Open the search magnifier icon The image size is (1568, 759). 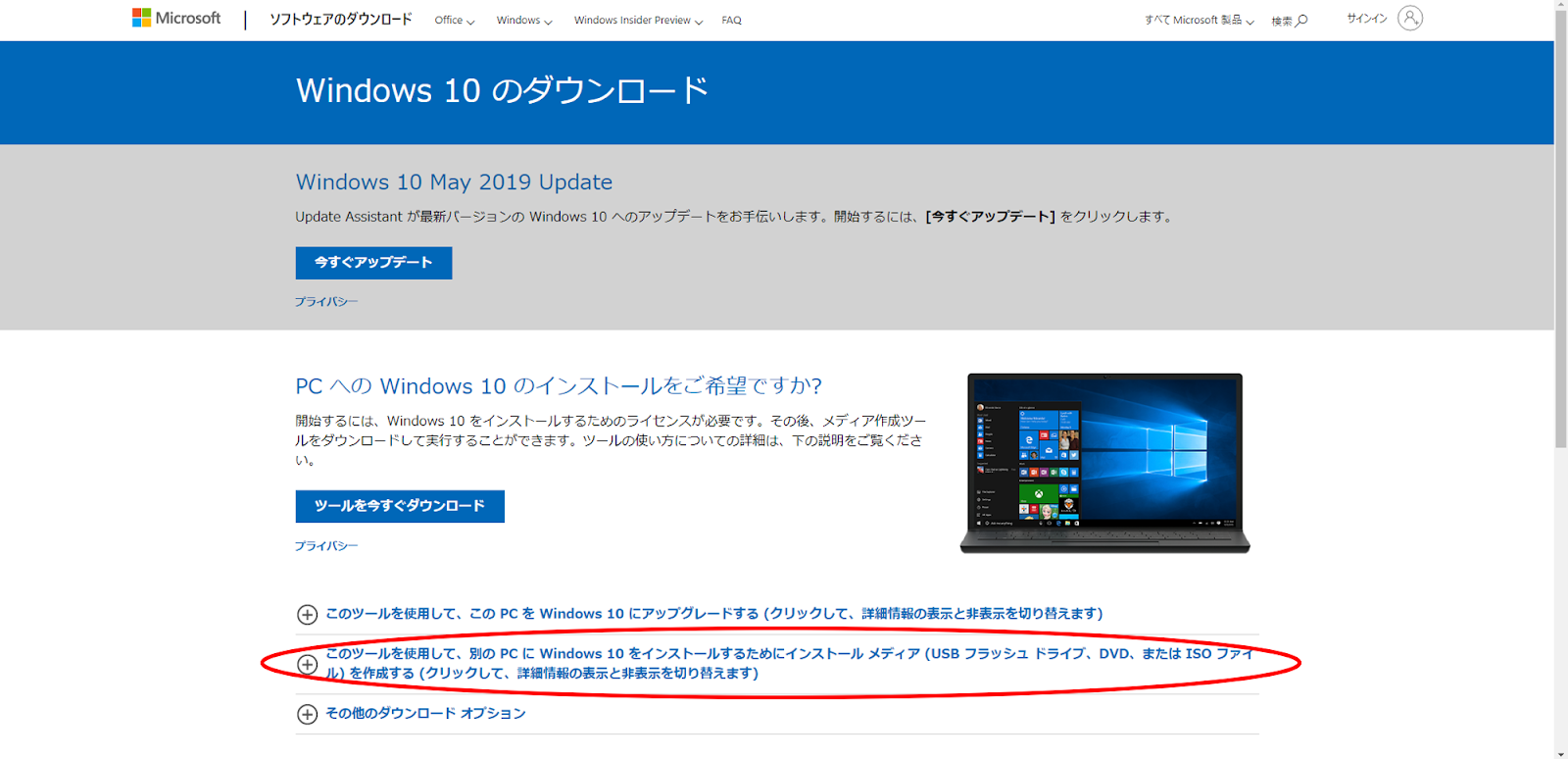[x=1301, y=20]
